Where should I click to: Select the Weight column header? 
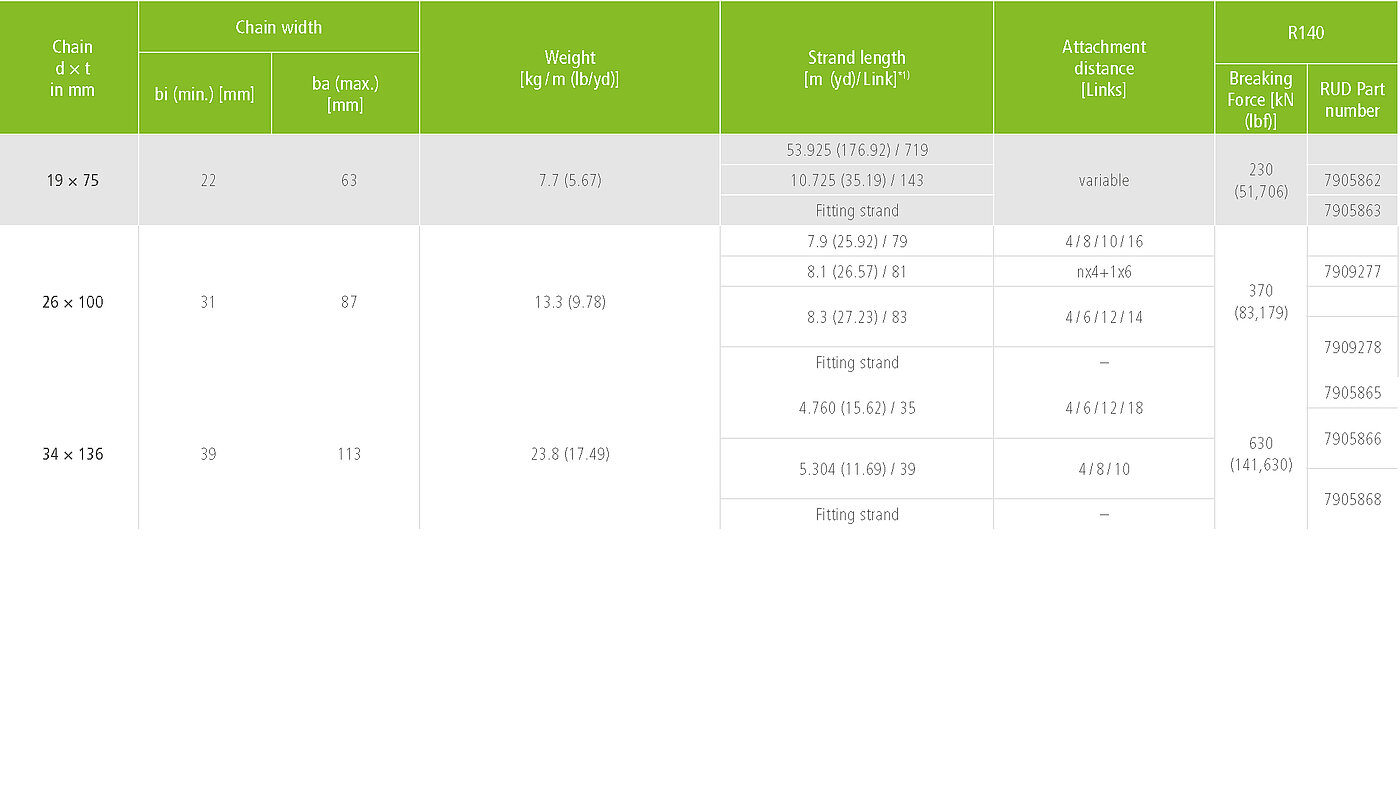(570, 67)
